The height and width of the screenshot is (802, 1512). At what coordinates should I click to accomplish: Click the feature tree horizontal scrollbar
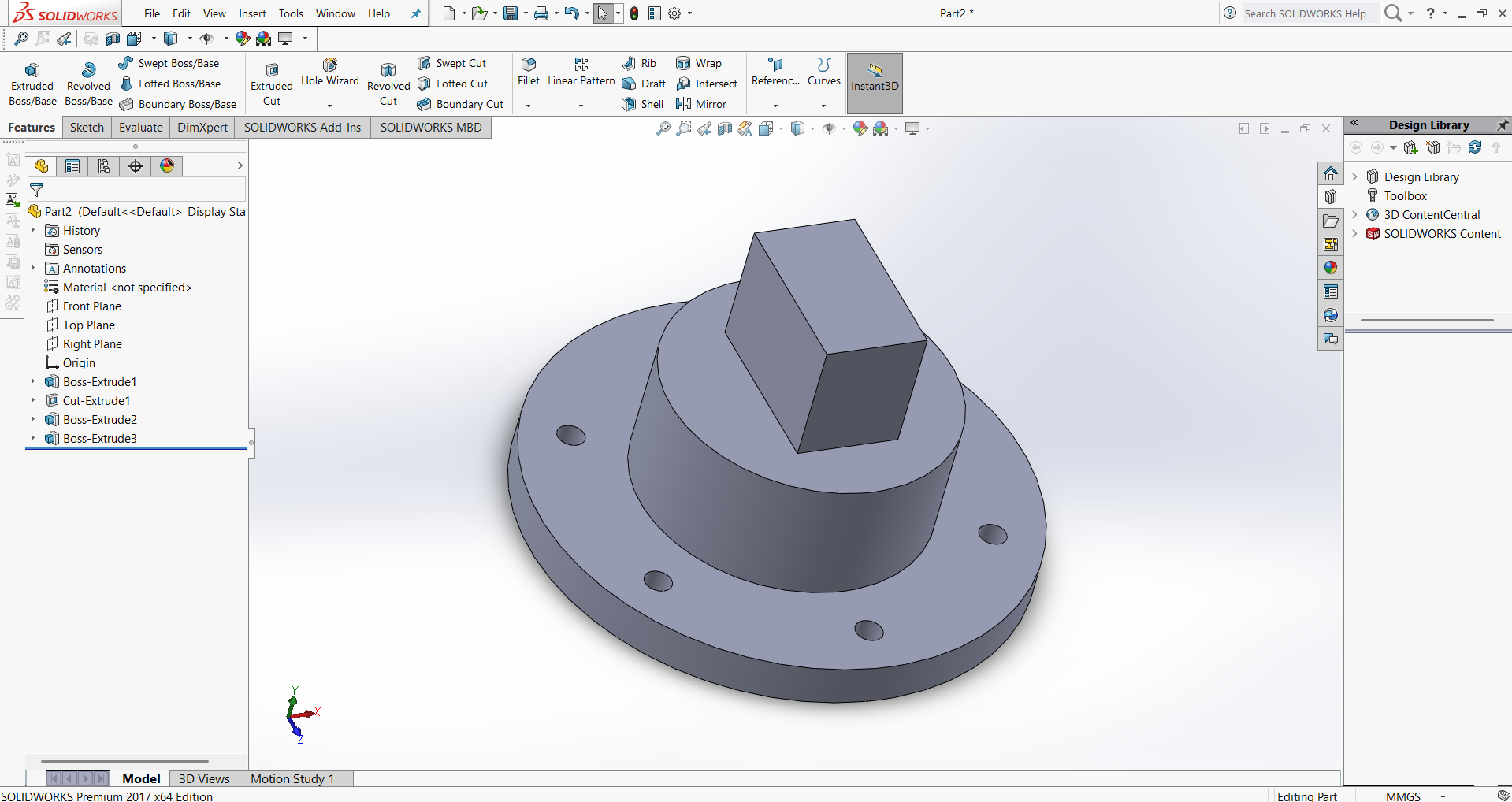(124, 761)
